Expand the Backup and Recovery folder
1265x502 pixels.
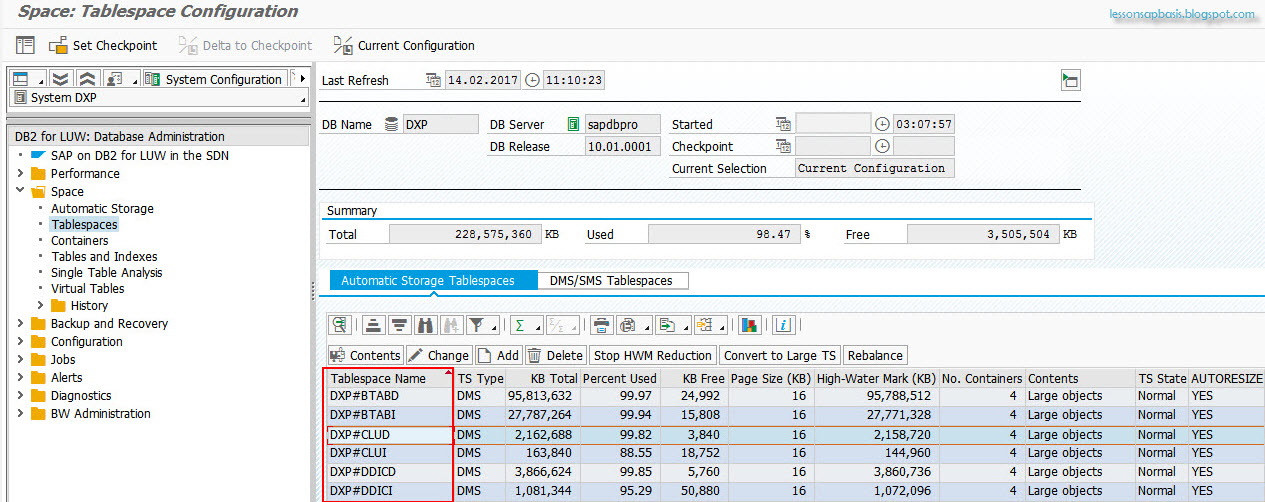[x=22, y=323]
